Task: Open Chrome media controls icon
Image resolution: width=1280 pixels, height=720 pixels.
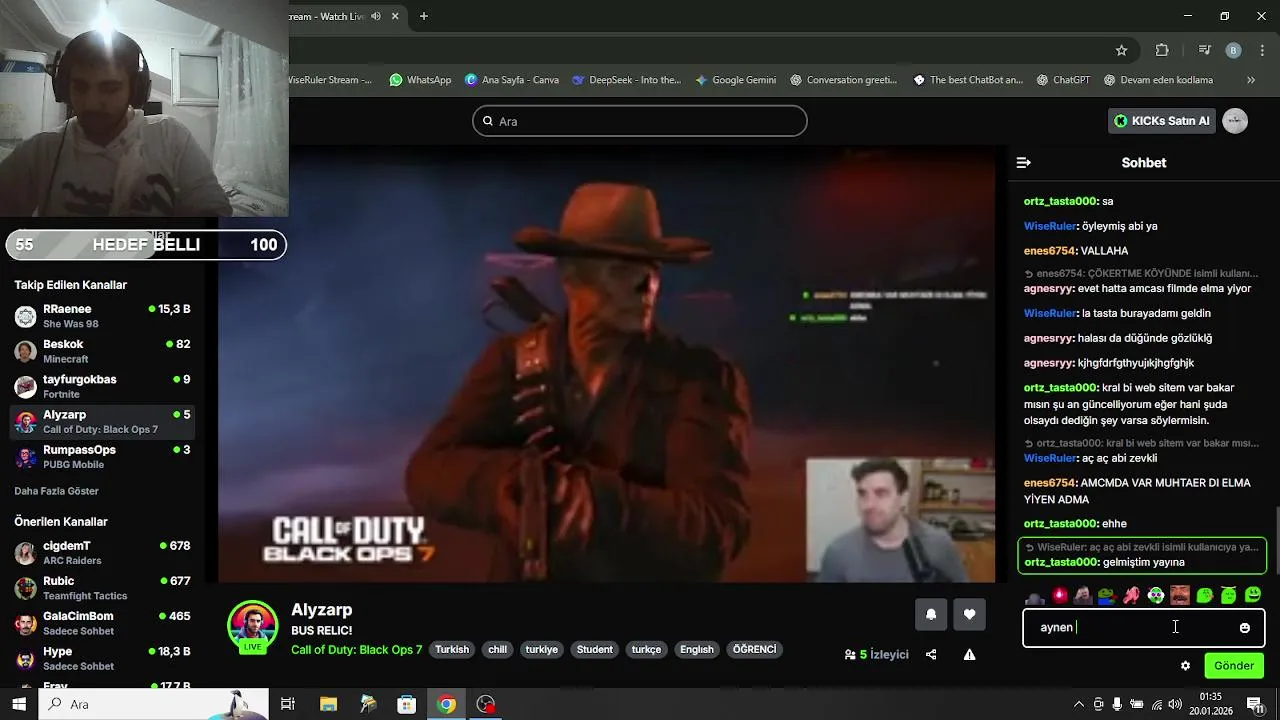Action: tap(1205, 50)
